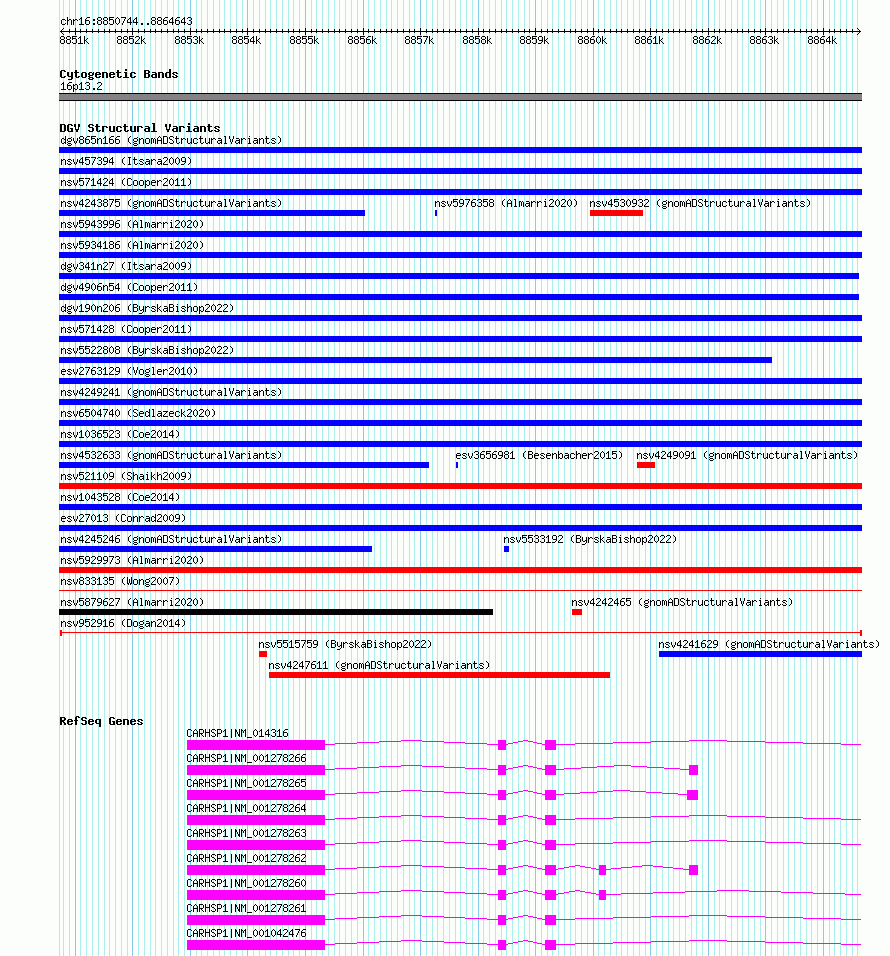Open CARHSP1|NM_001278263 transcript label

pos(246,833)
